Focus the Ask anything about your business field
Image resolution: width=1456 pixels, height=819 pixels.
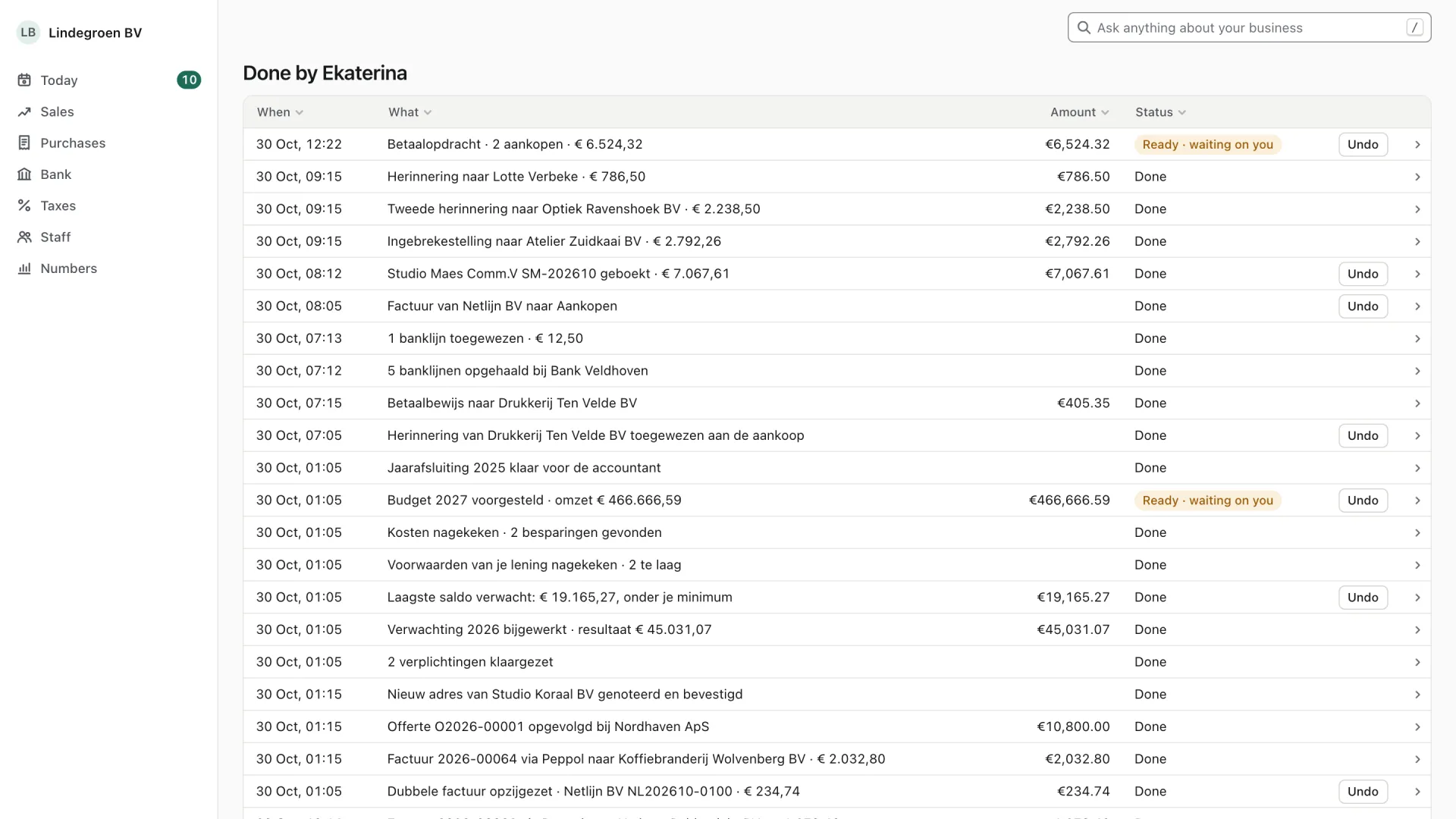tap(1249, 28)
